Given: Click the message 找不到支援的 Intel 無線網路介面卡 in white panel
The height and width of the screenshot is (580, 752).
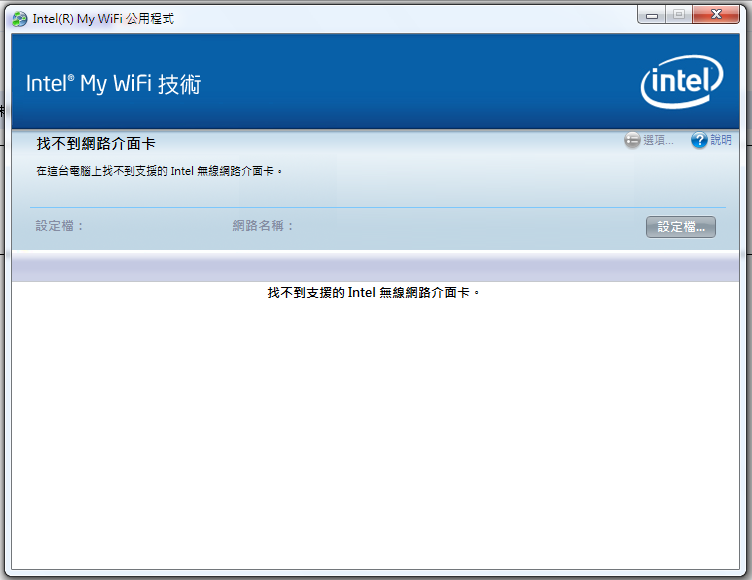Looking at the screenshot, I should pos(373,293).
